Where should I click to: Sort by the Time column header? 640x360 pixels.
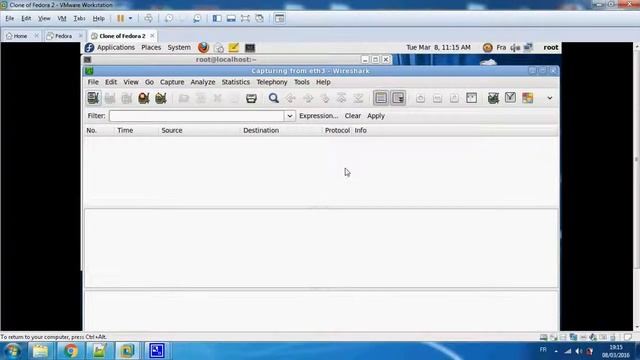pos(136,131)
